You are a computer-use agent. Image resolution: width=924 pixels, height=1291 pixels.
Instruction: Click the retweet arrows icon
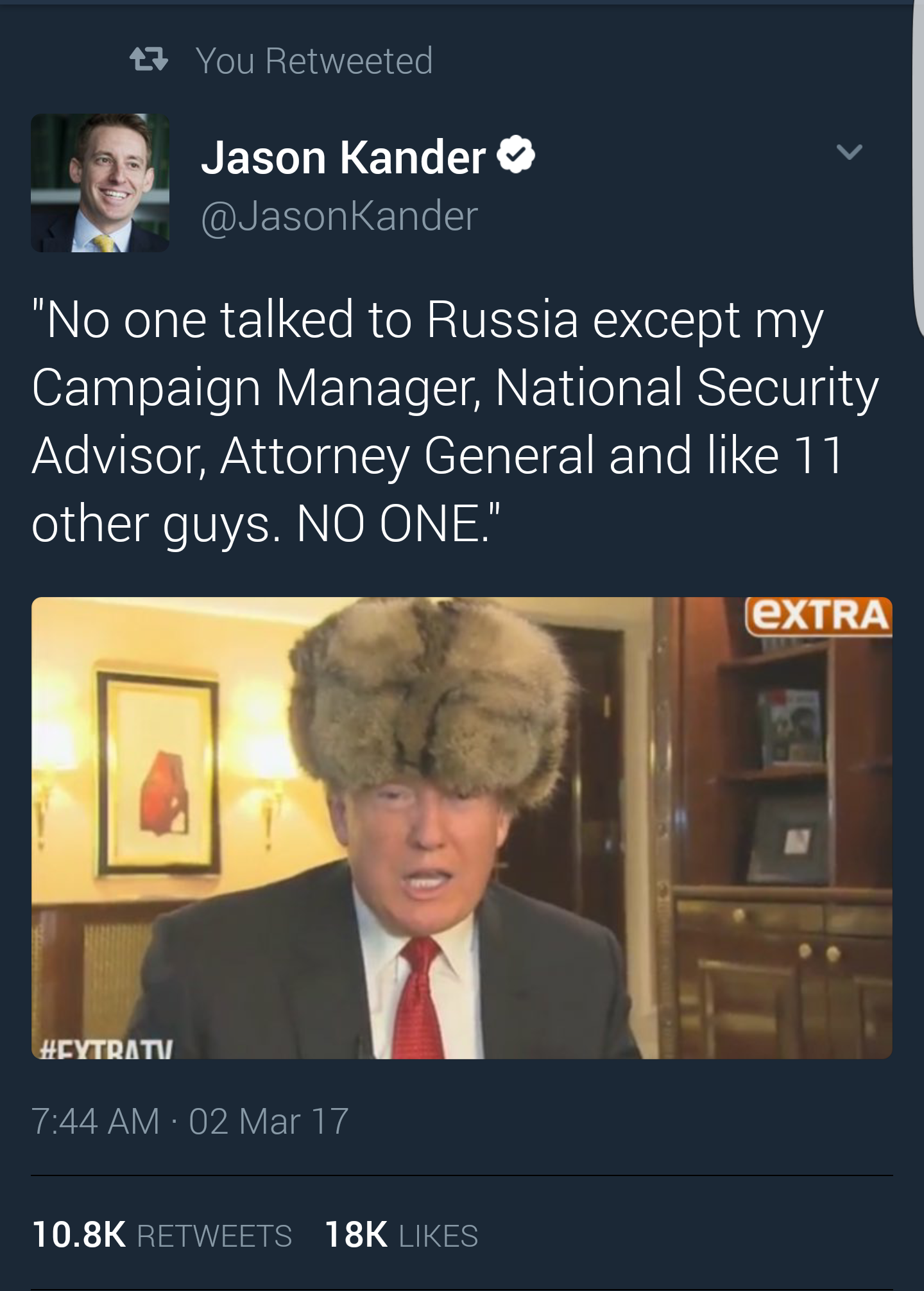pos(148,61)
